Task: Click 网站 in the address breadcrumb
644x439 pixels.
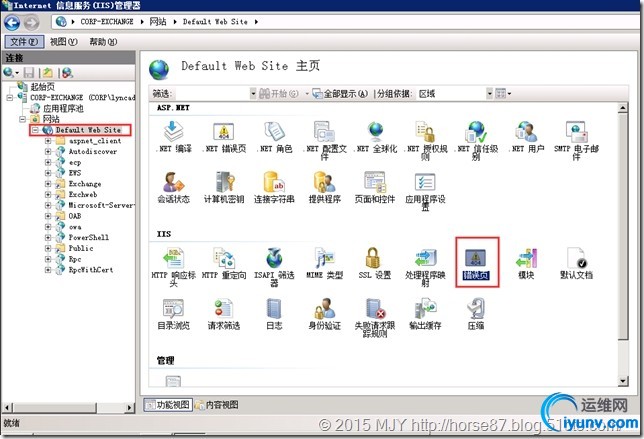Action: tap(158, 22)
